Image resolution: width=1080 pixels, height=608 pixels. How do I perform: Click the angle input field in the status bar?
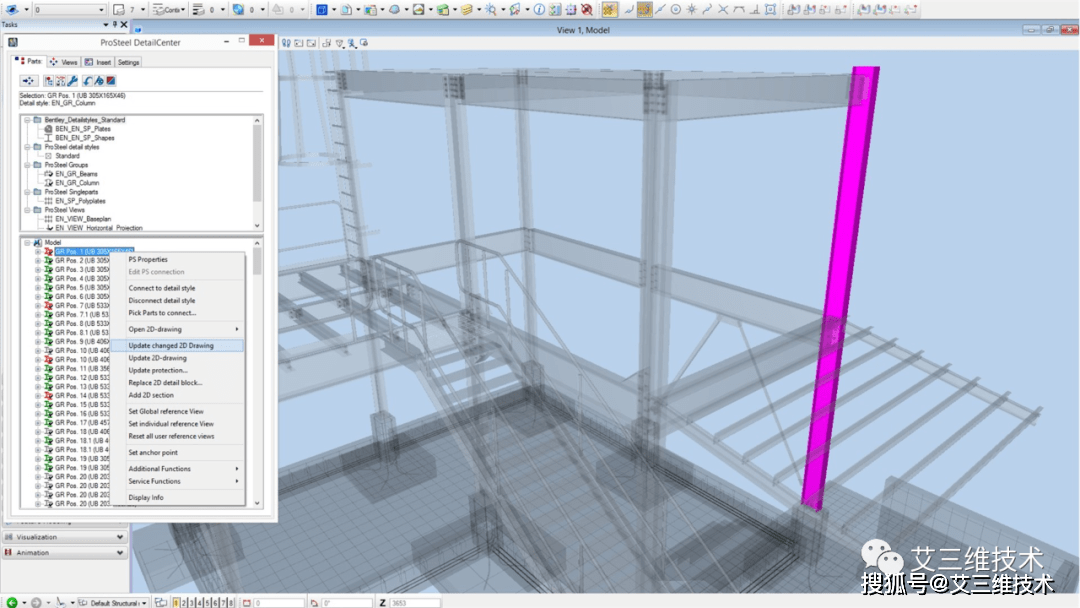coord(346,602)
